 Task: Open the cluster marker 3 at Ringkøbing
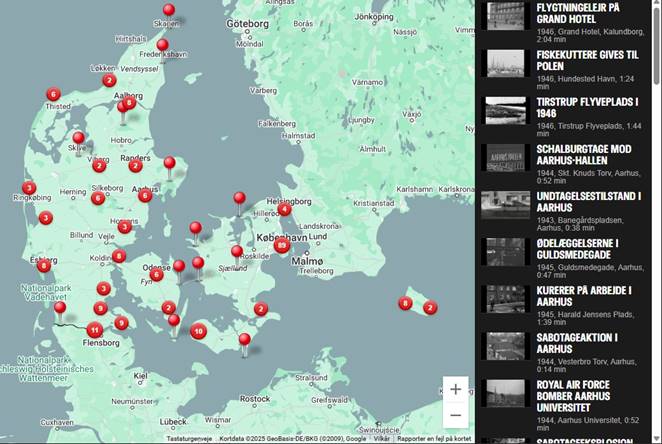[29, 188]
